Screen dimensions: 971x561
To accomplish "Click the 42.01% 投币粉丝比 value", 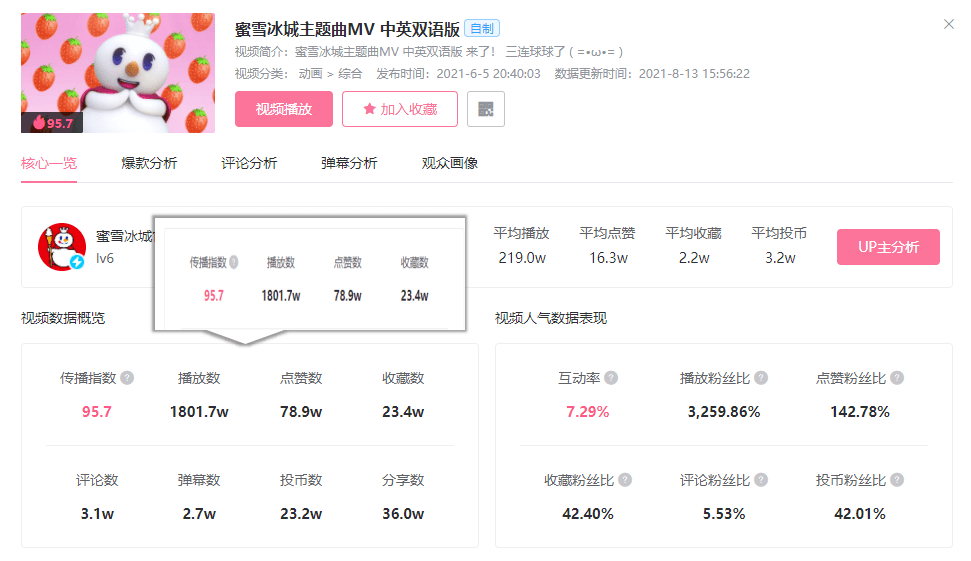I will click(x=860, y=514).
